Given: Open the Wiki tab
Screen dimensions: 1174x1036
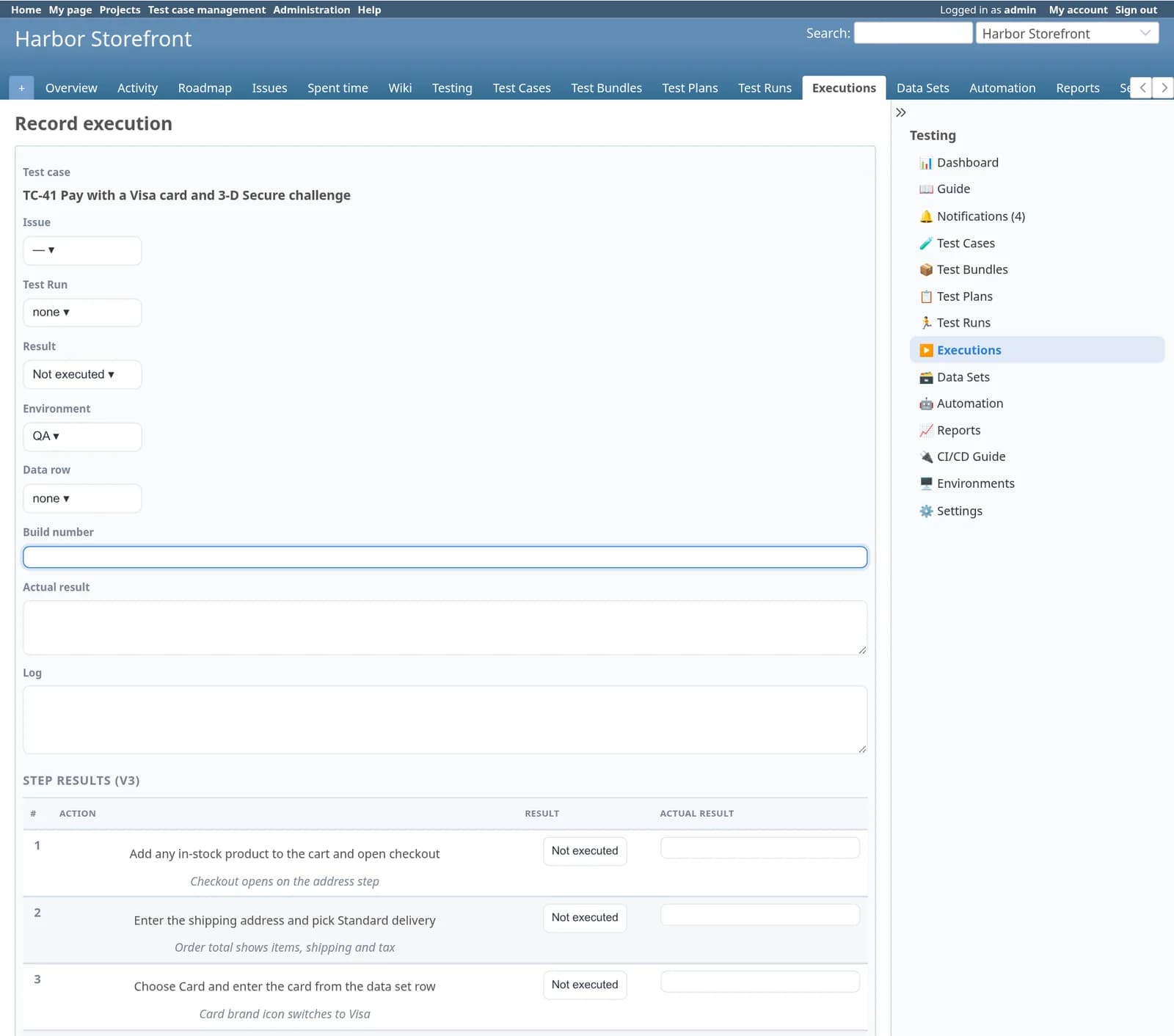Looking at the screenshot, I should point(400,88).
